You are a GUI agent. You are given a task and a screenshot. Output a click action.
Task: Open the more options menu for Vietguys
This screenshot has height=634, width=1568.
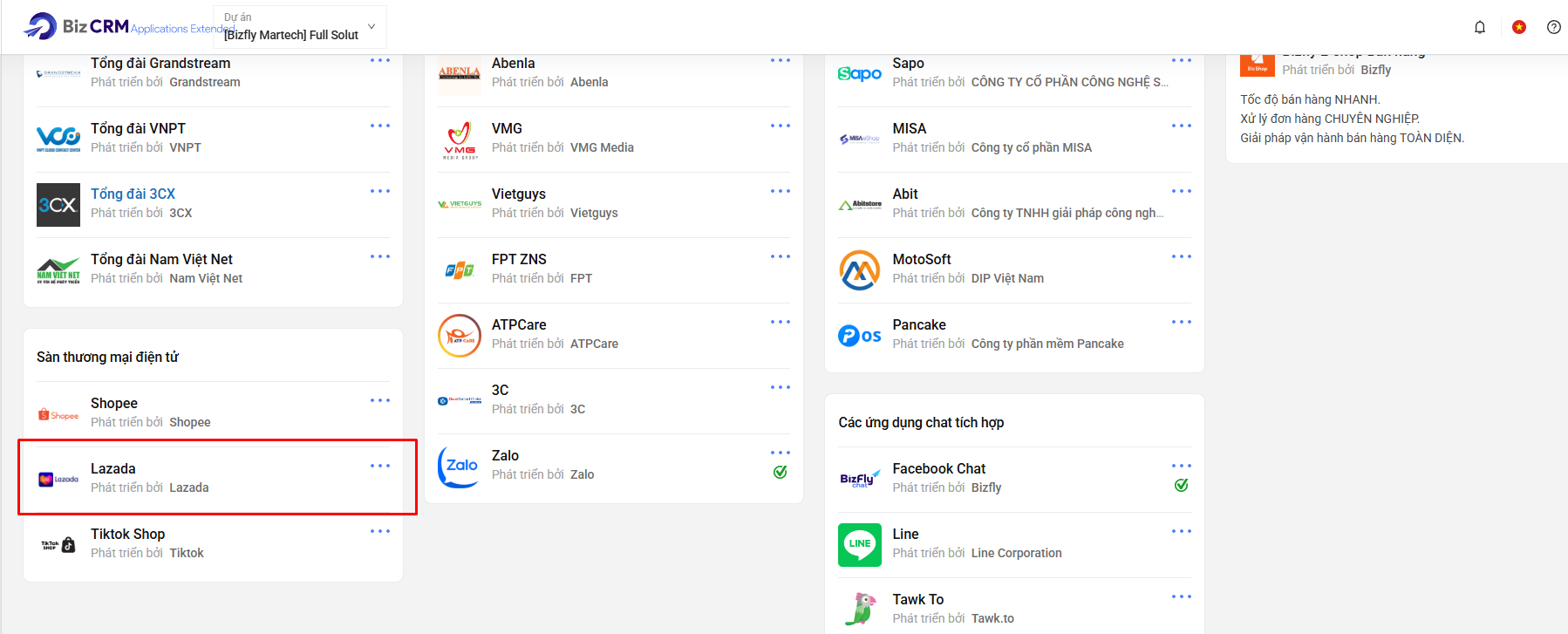tap(781, 192)
